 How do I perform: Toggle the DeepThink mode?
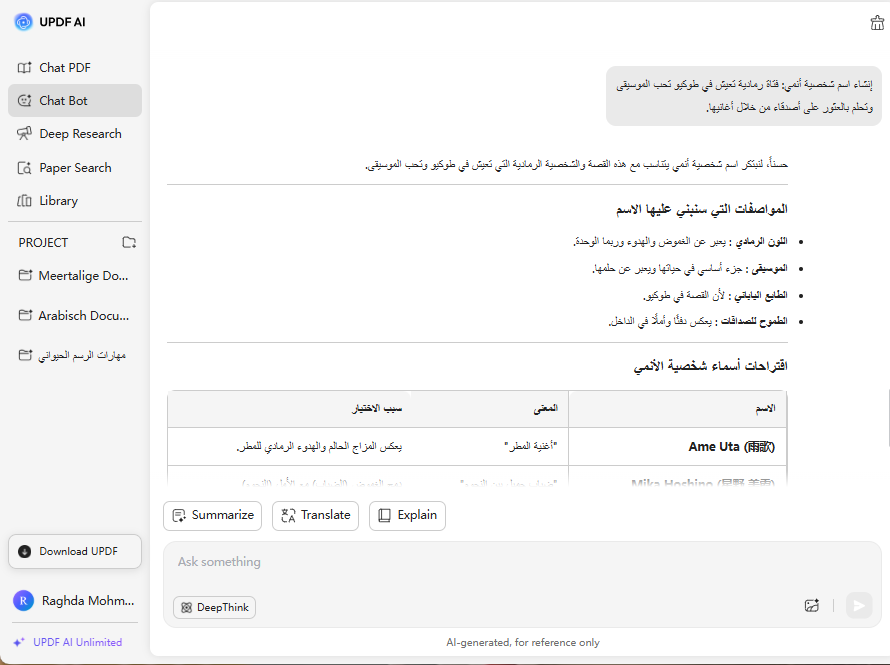tap(215, 608)
